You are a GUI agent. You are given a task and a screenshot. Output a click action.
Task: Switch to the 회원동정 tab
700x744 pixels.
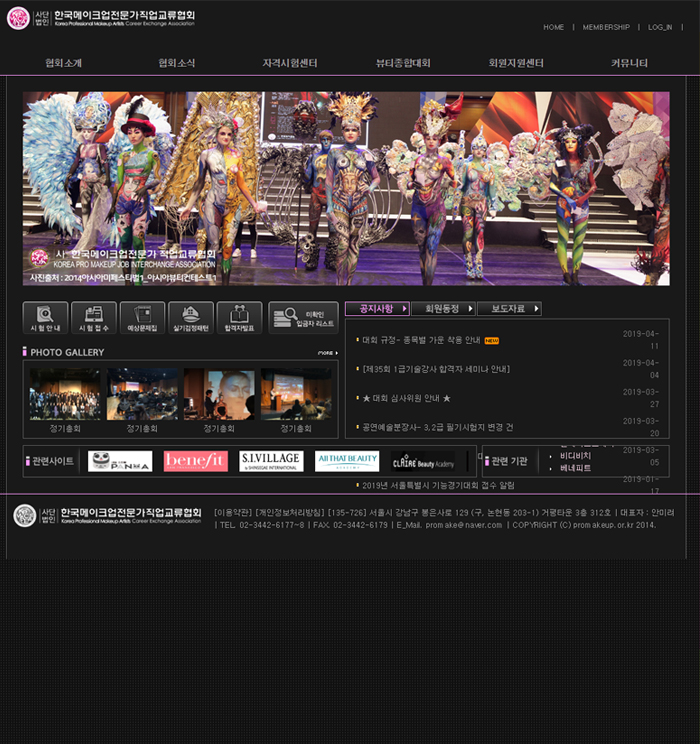click(x=441, y=309)
